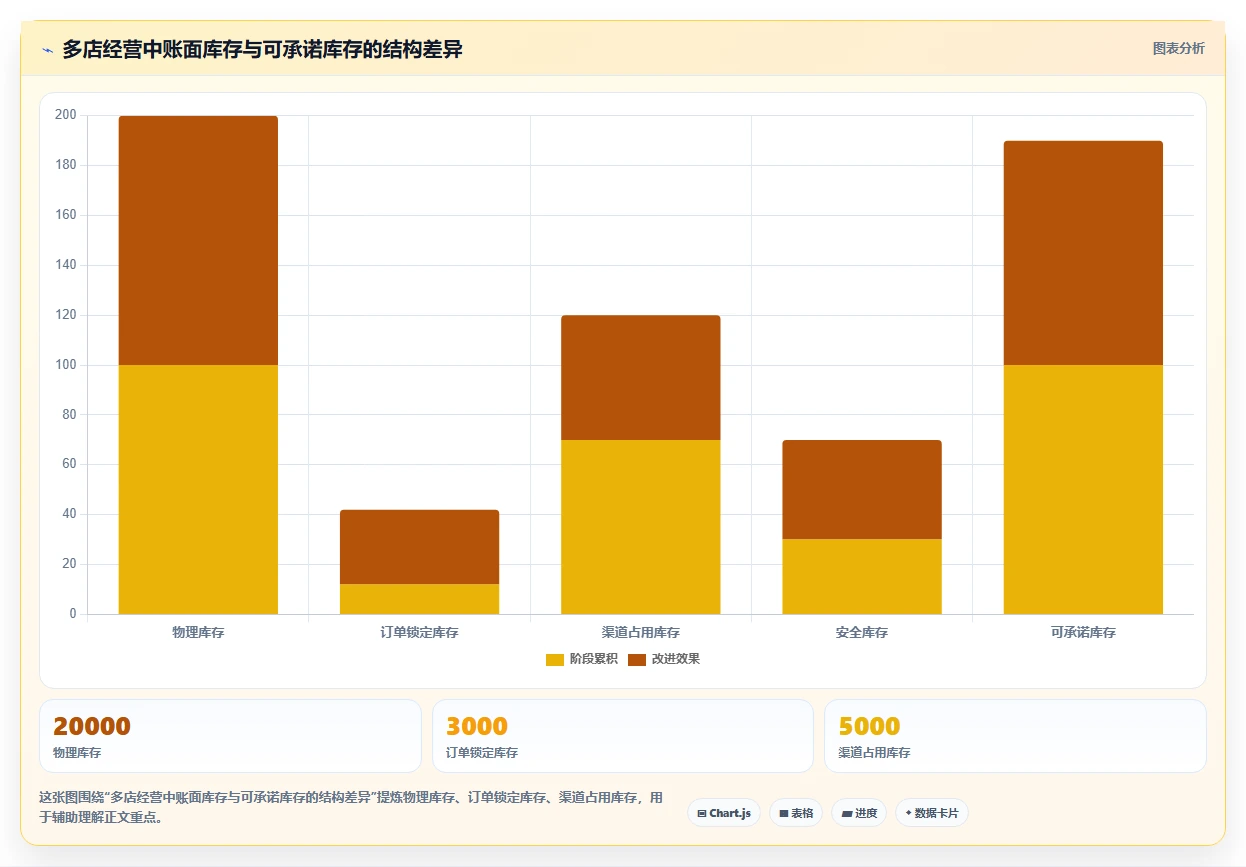This screenshot has width=1246, height=867.
Task: Click the 可承诺库存 x-axis label
Action: [x=1083, y=633]
